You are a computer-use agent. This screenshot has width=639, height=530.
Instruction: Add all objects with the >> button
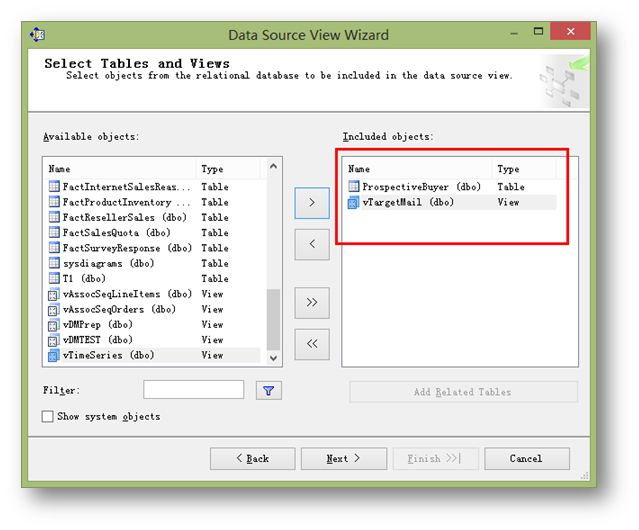pos(312,303)
